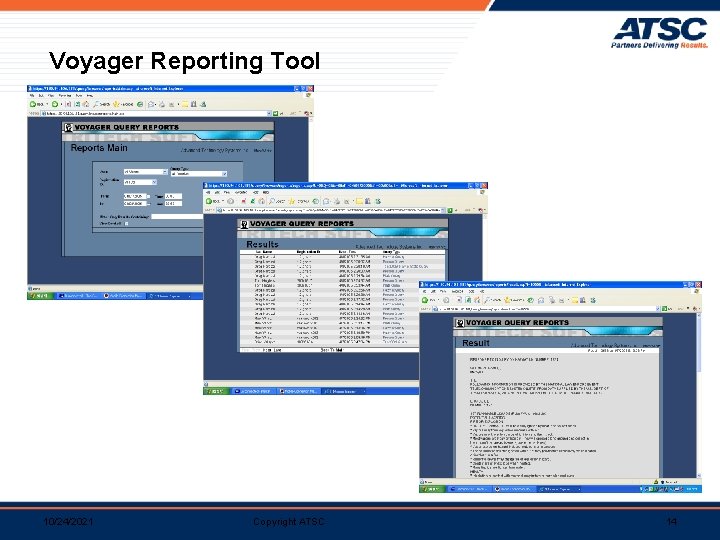This screenshot has height=540, width=720.
Task: Click the "Results" page heading
Action: pos(262,244)
